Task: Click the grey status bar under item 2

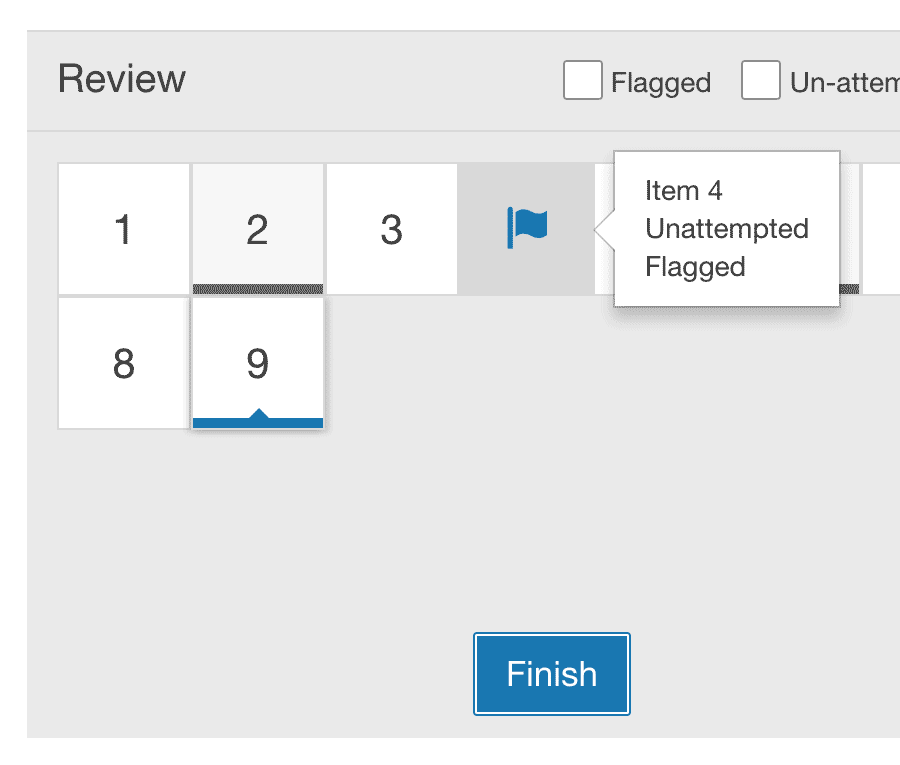Action: [258, 289]
